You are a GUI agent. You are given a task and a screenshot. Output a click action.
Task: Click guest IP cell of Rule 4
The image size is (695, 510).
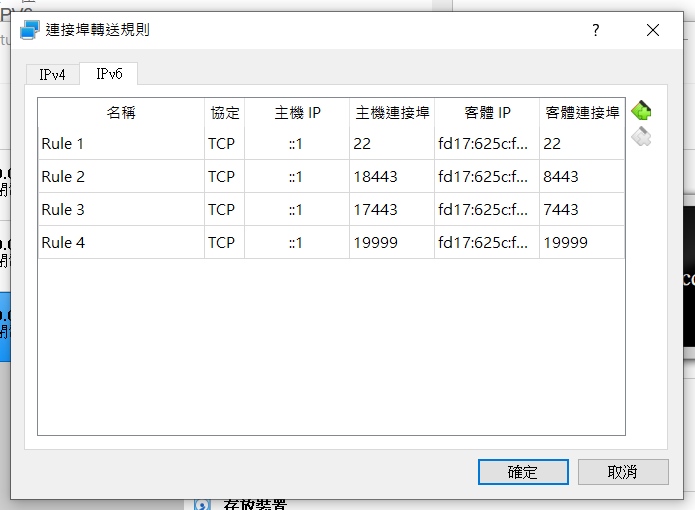(x=487, y=243)
